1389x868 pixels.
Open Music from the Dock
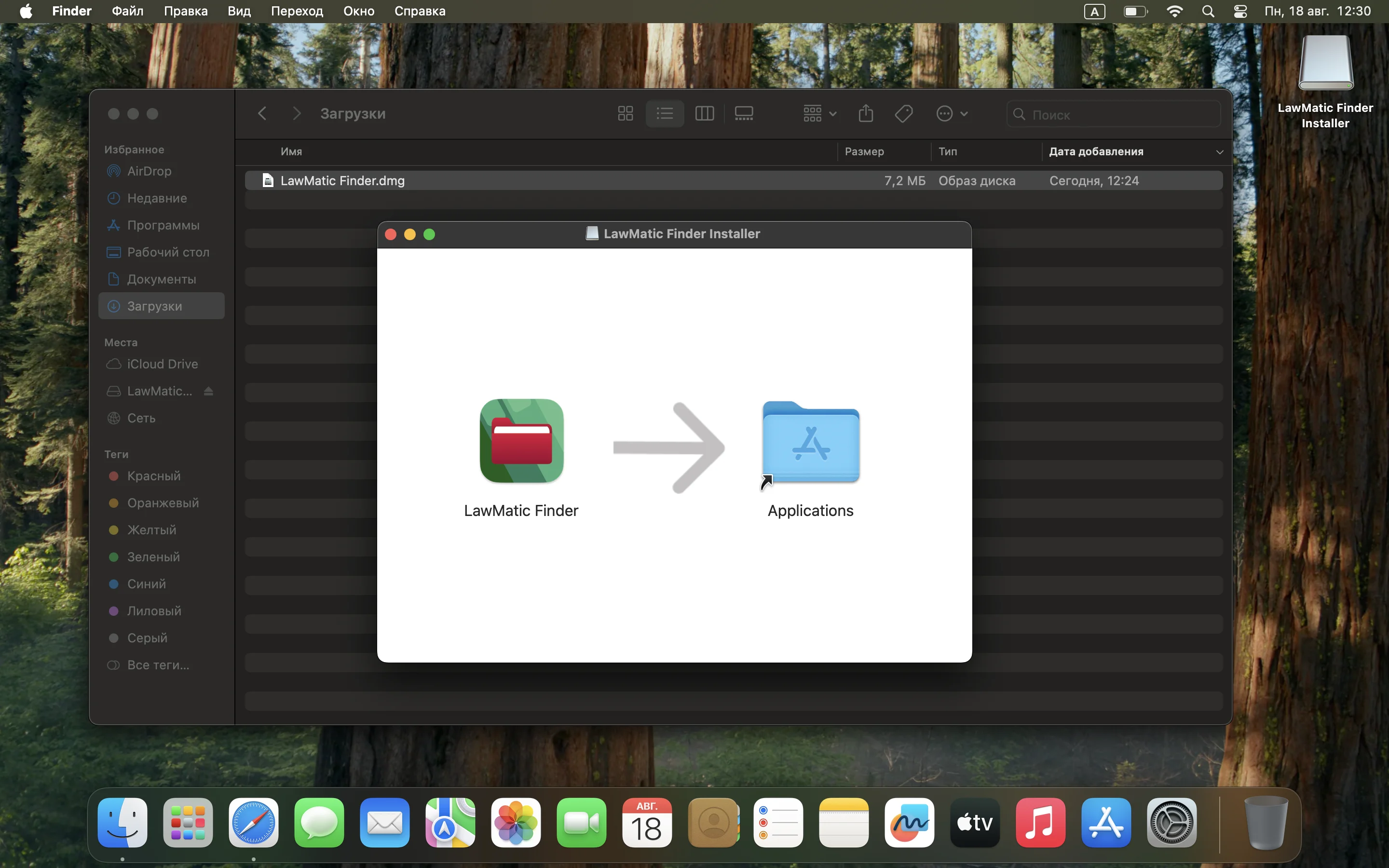pyautogui.click(x=1041, y=823)
